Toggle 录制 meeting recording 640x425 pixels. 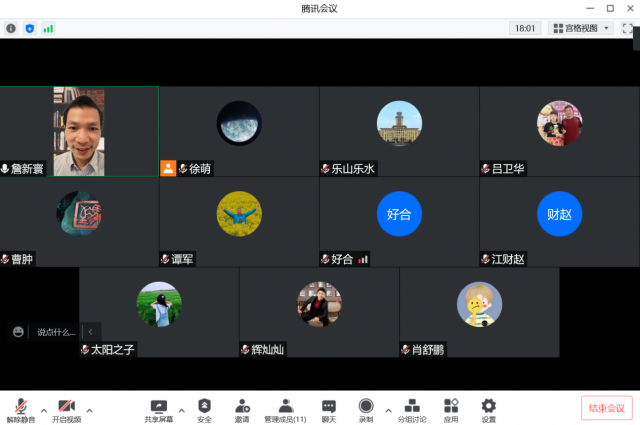(366, 408)
